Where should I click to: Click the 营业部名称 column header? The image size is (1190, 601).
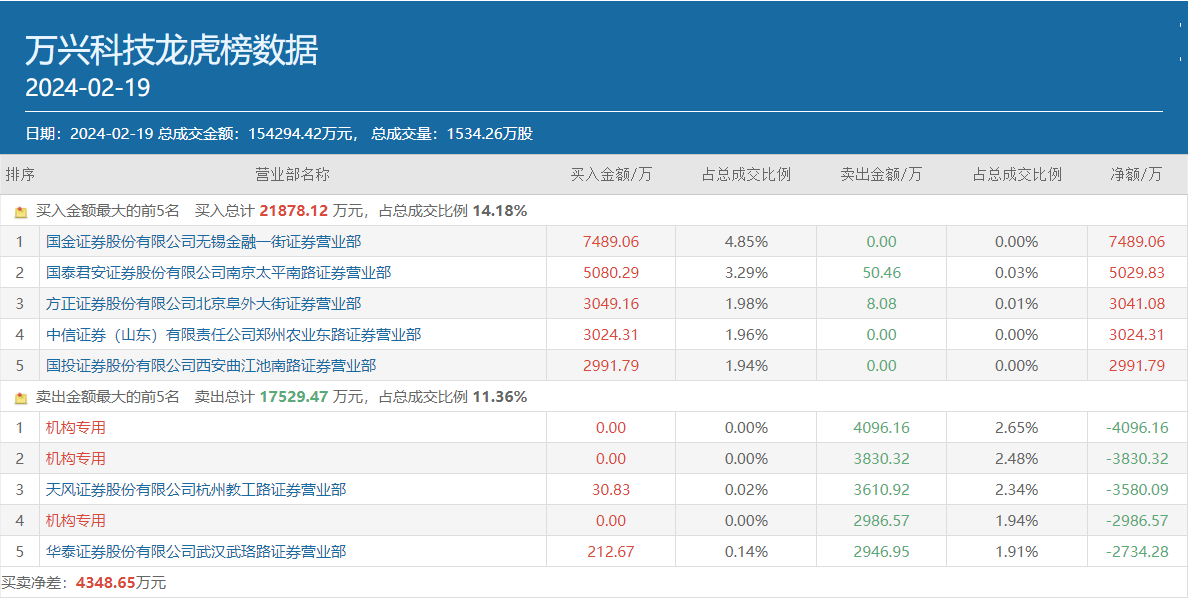click(x=292, y=175)
